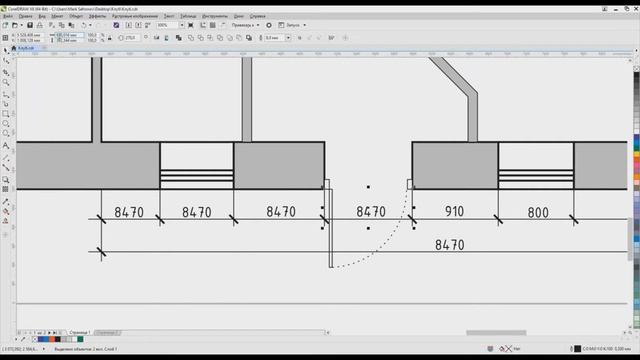Toggle Show Rulers in the standard toolbar
This screenshot has width=640, height=360.
tap(203, 25)
